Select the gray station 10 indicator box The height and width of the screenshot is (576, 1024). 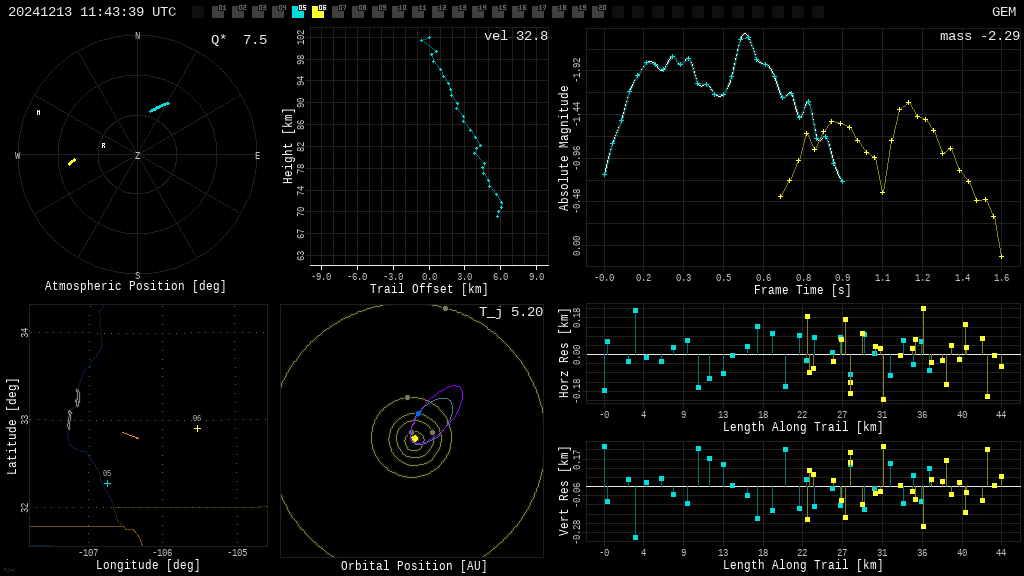pos(398,12)
